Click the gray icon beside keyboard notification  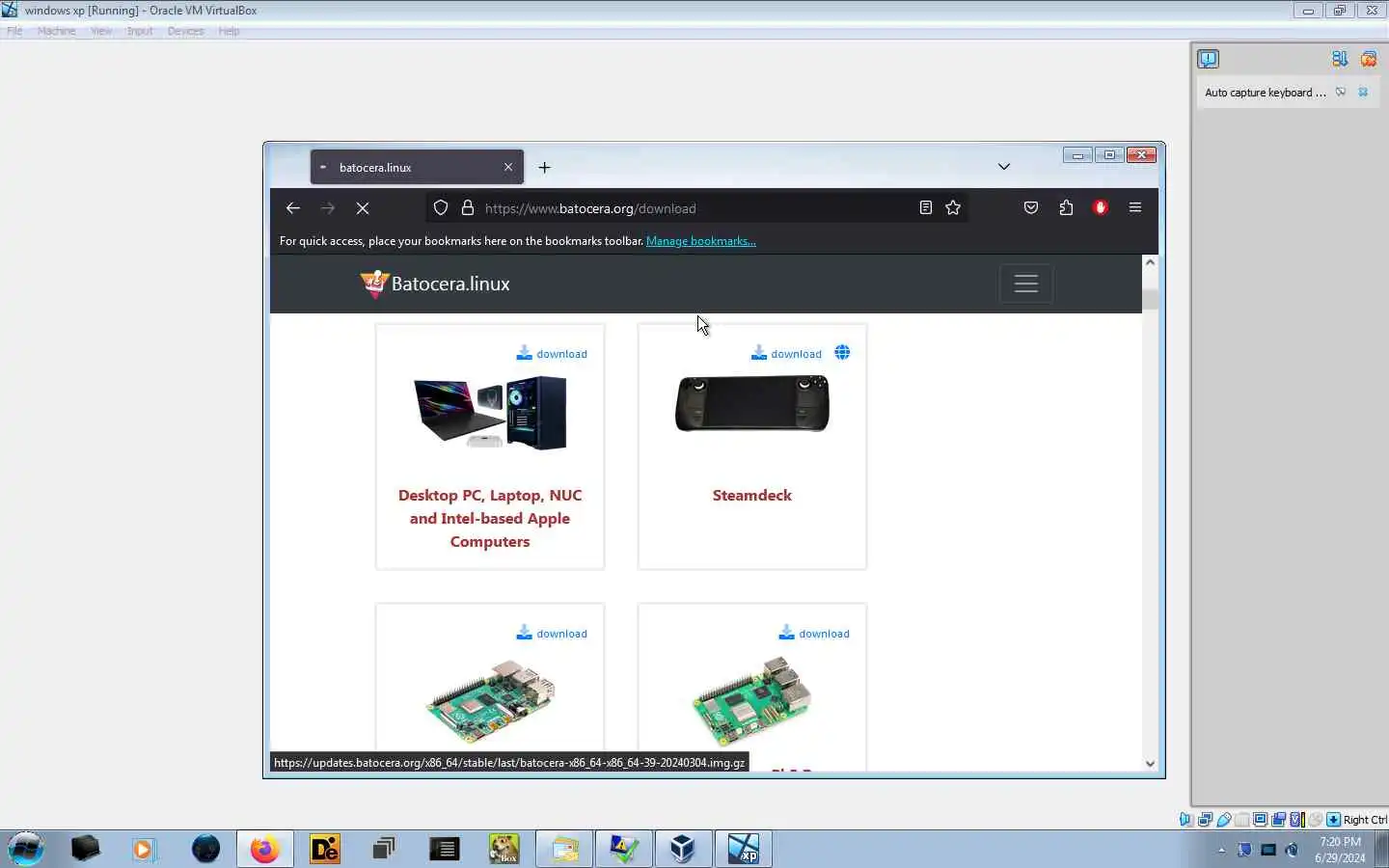point(1341,93)
